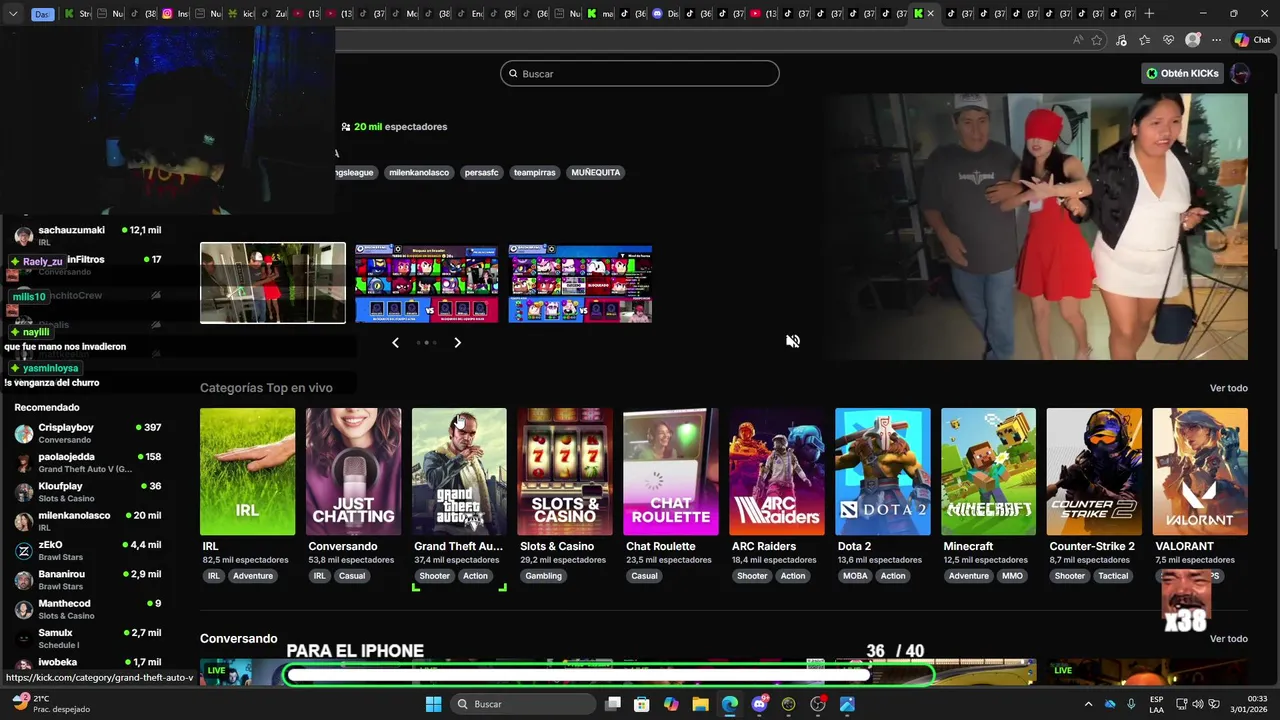Show hidden system tray icons

pyautogui.click(x=1088, y=704)
